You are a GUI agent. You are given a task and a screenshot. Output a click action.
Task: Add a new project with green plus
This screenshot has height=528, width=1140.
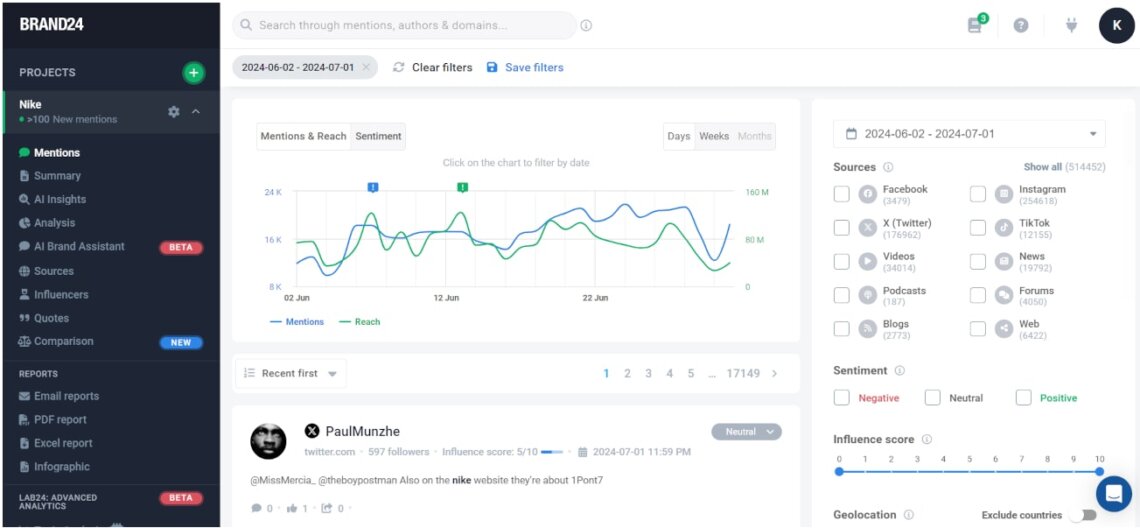[x=193, y=73]
